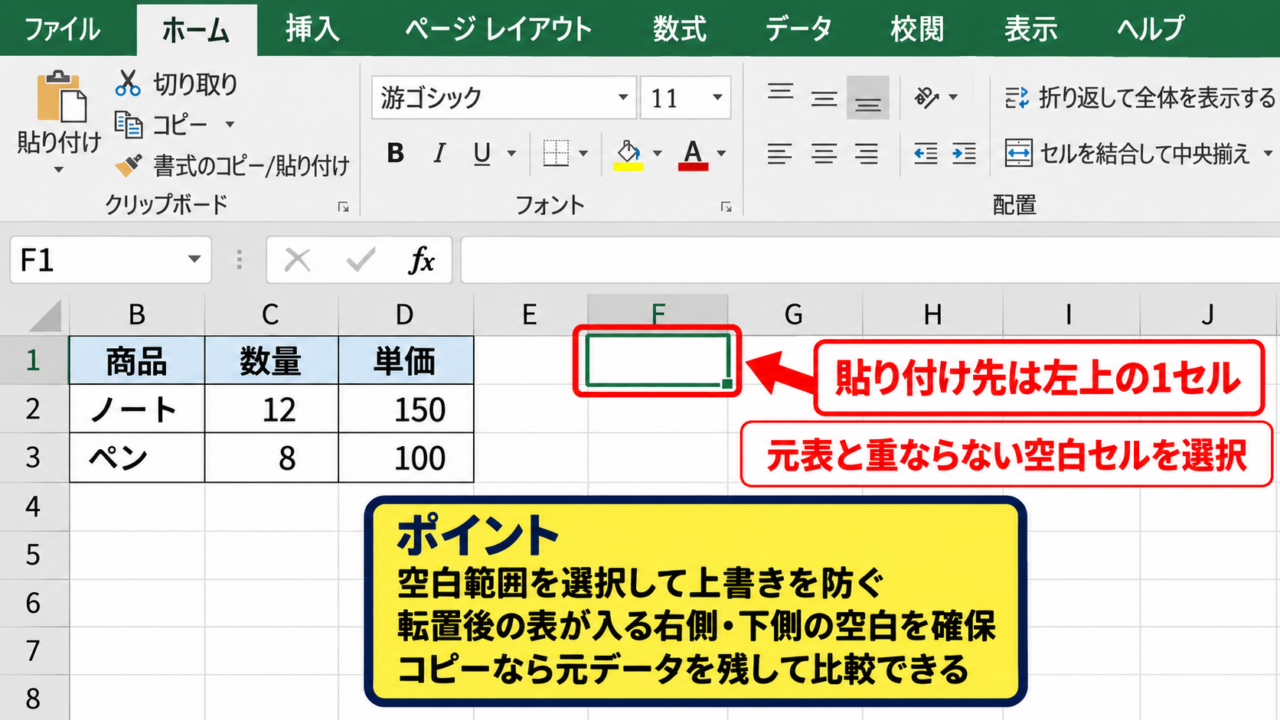This screenshot has width=1280, height=720.
Task: Toggle Underline formatting
Action: click(x=482, y=153)
